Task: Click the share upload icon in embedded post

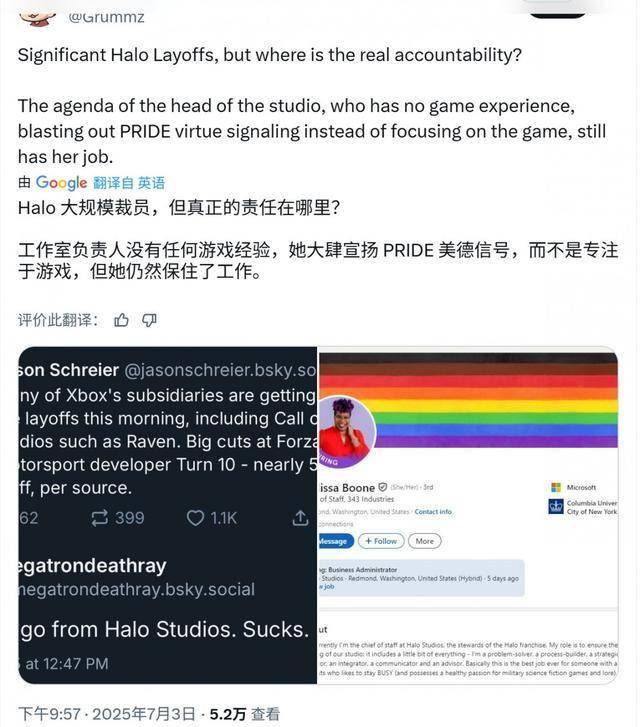Action: point(301,518)
